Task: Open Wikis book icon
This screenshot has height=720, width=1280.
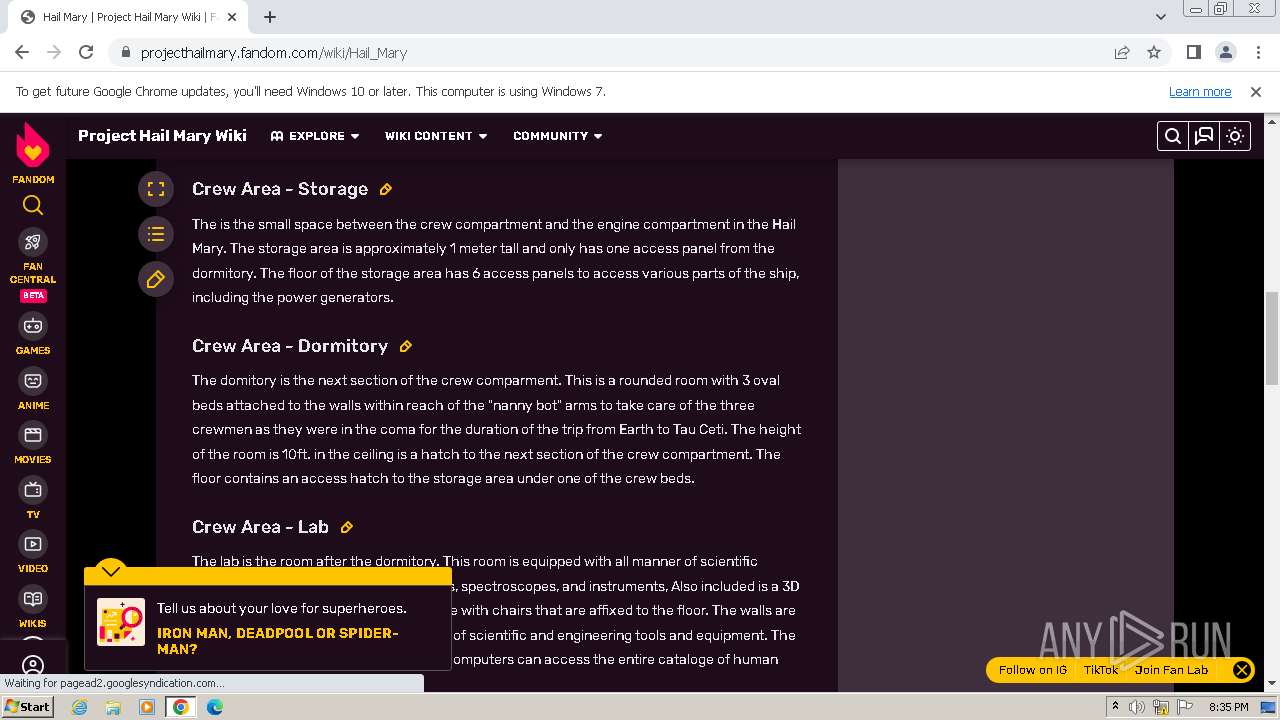Action: coord(33,599)
